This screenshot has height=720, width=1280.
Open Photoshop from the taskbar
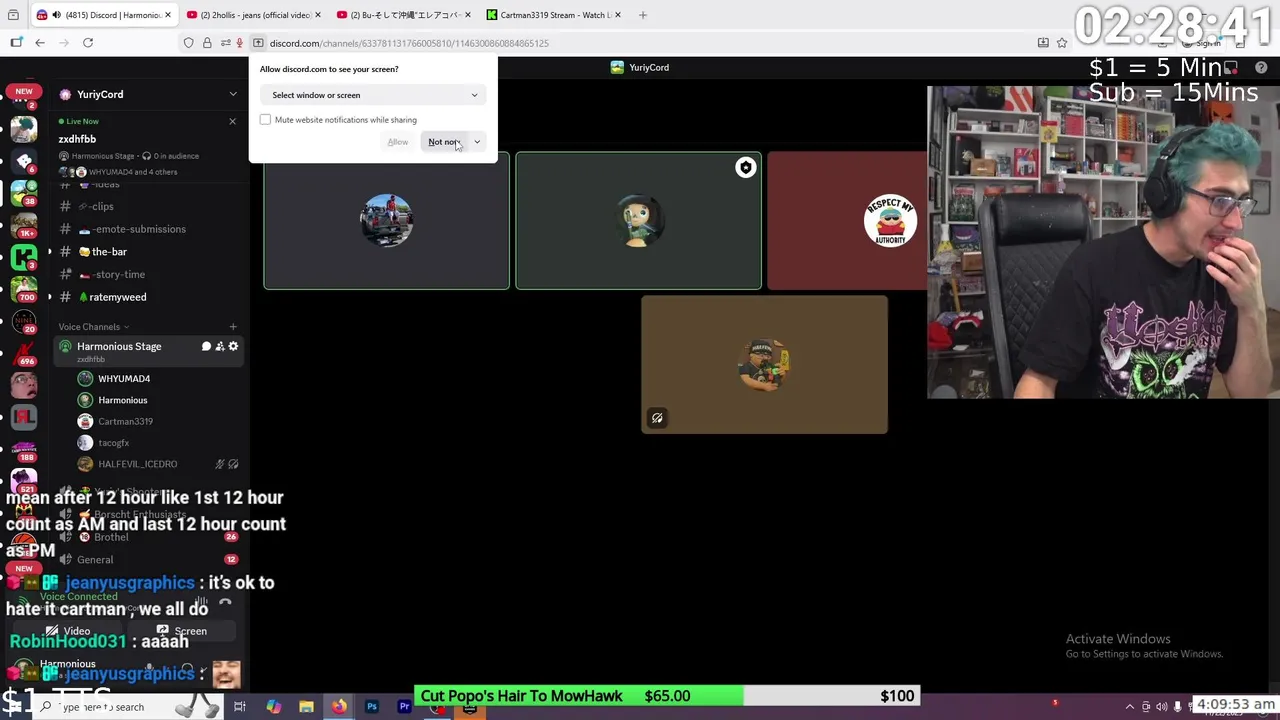(372, 707)
